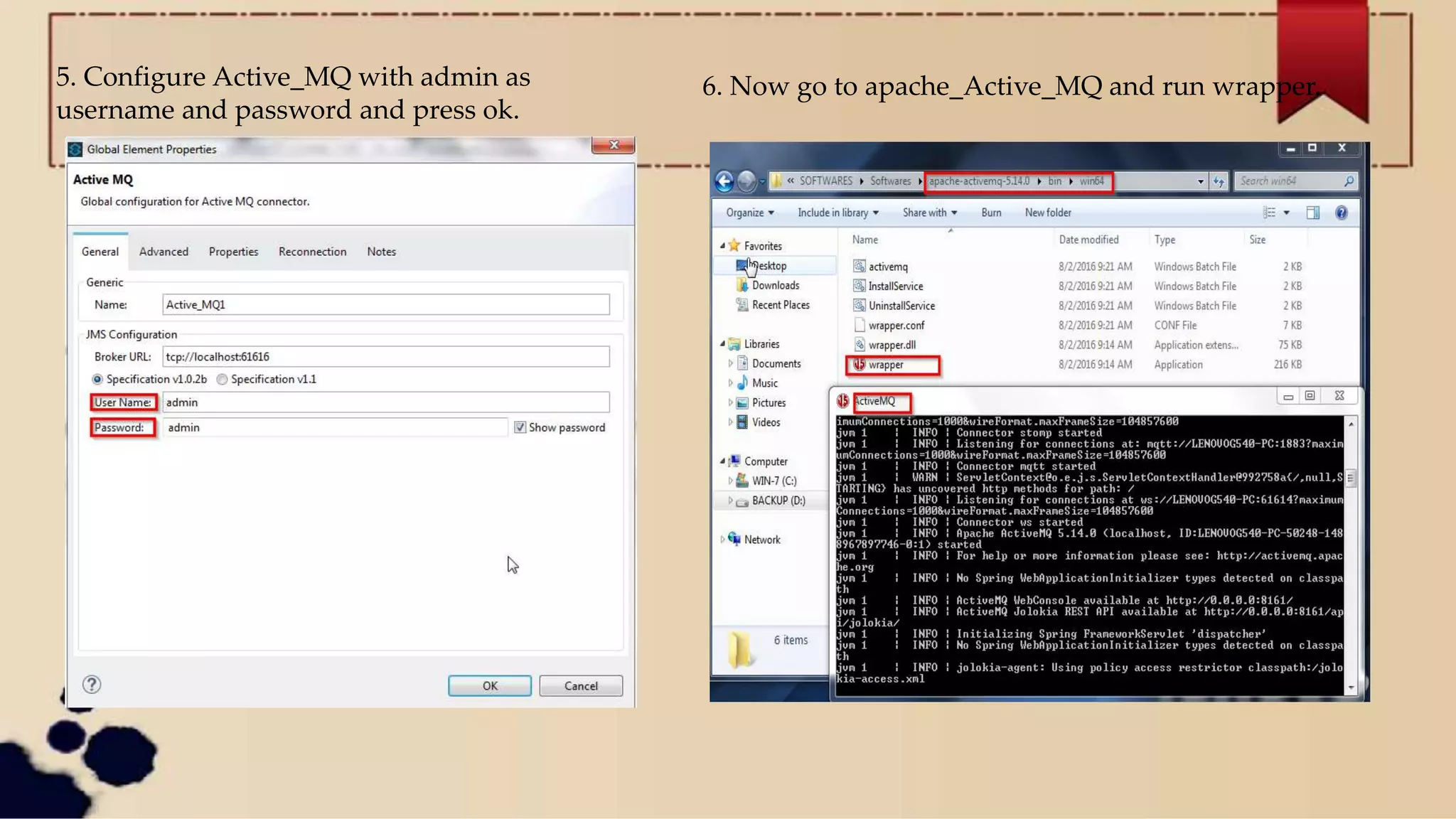The height and width of the screenshot is (819, 1456).
Task: Open the WIN-7 (C:) drive
Action: [774, 481]
